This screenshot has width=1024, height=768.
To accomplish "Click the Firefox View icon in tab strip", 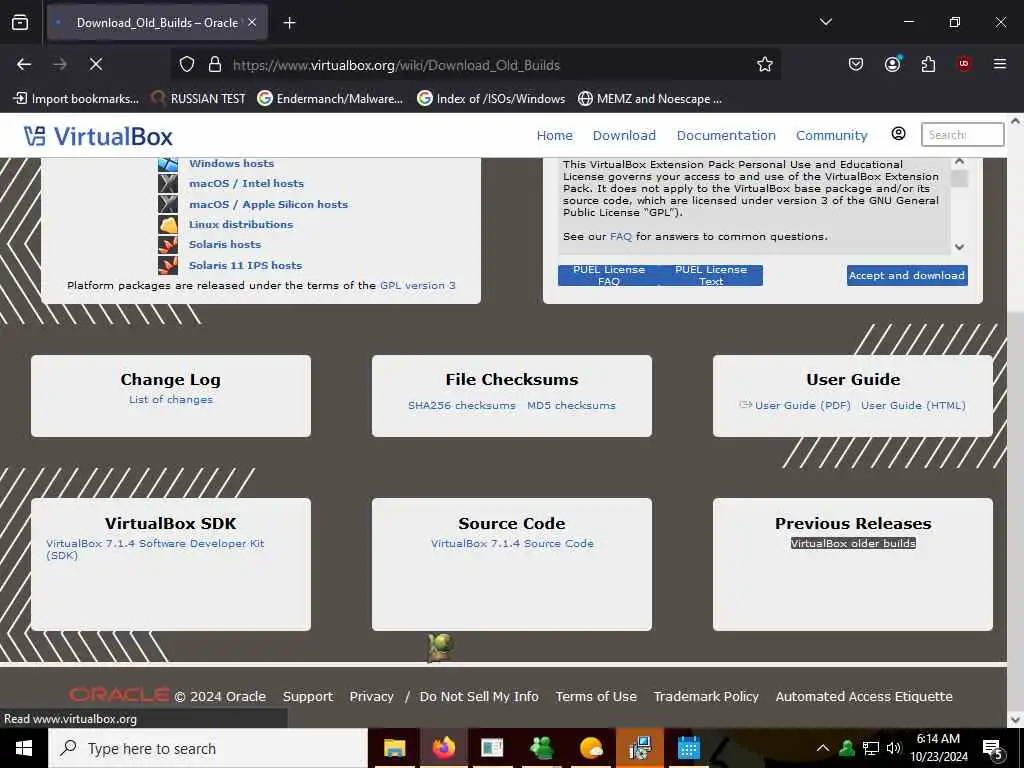I will tap(20, 22).
